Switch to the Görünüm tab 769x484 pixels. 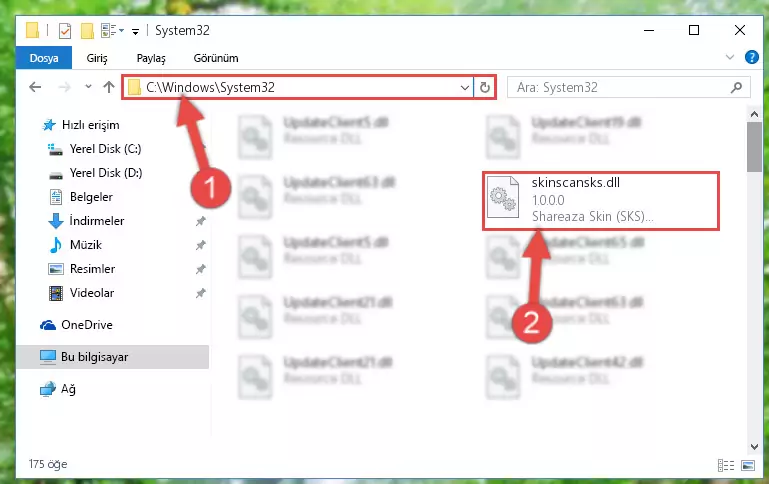(x=216, y=58)
